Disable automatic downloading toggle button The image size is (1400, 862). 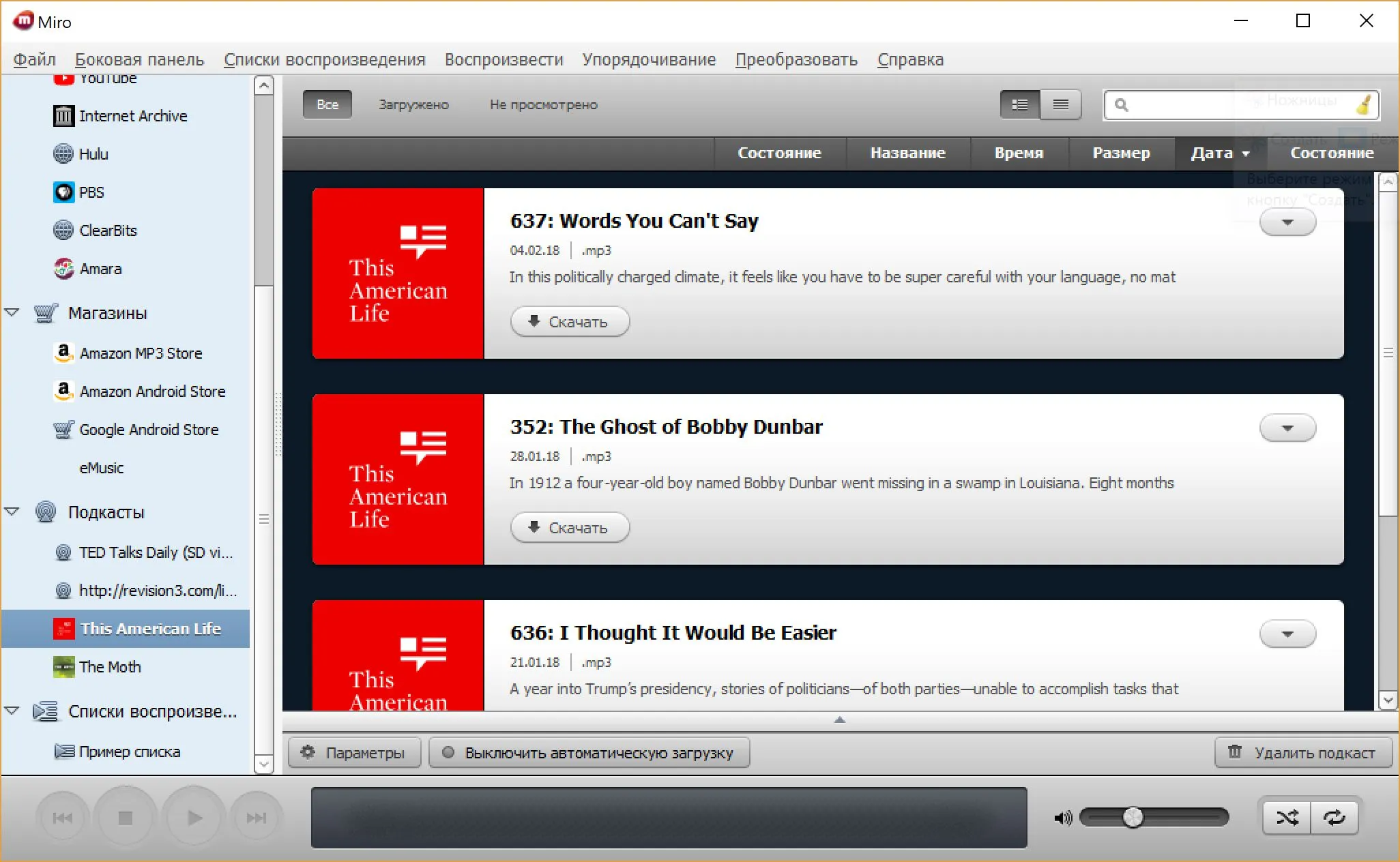(x=589, y=753)
